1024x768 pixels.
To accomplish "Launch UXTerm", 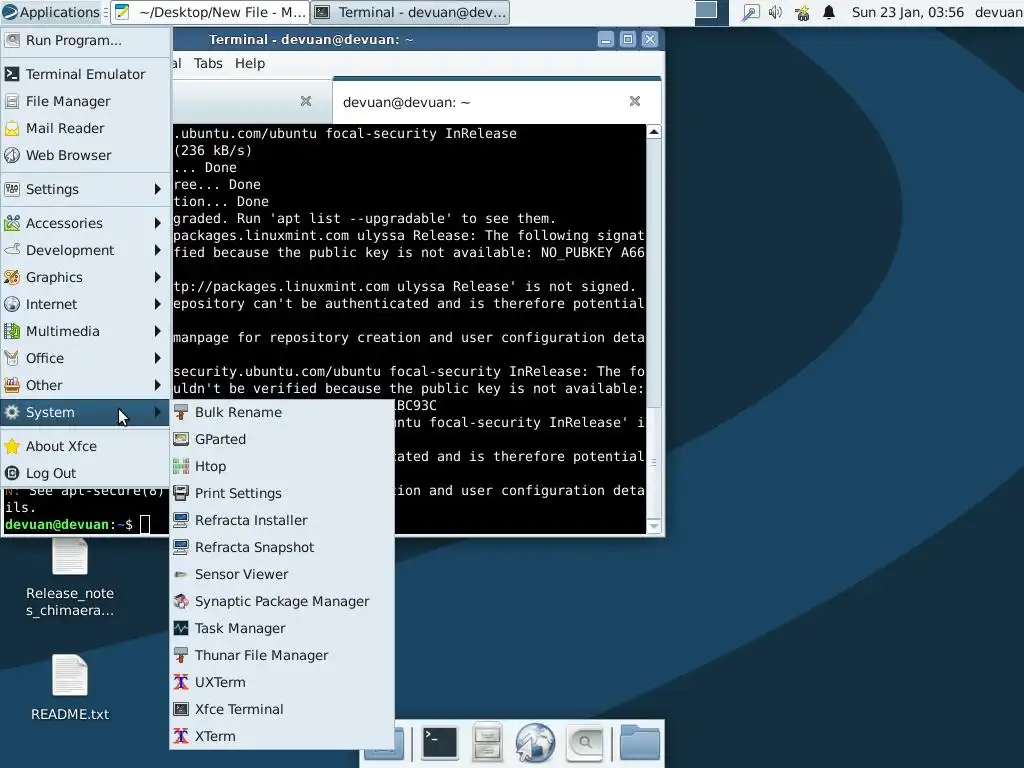I will pyautogui.click(x=281, y=682).
